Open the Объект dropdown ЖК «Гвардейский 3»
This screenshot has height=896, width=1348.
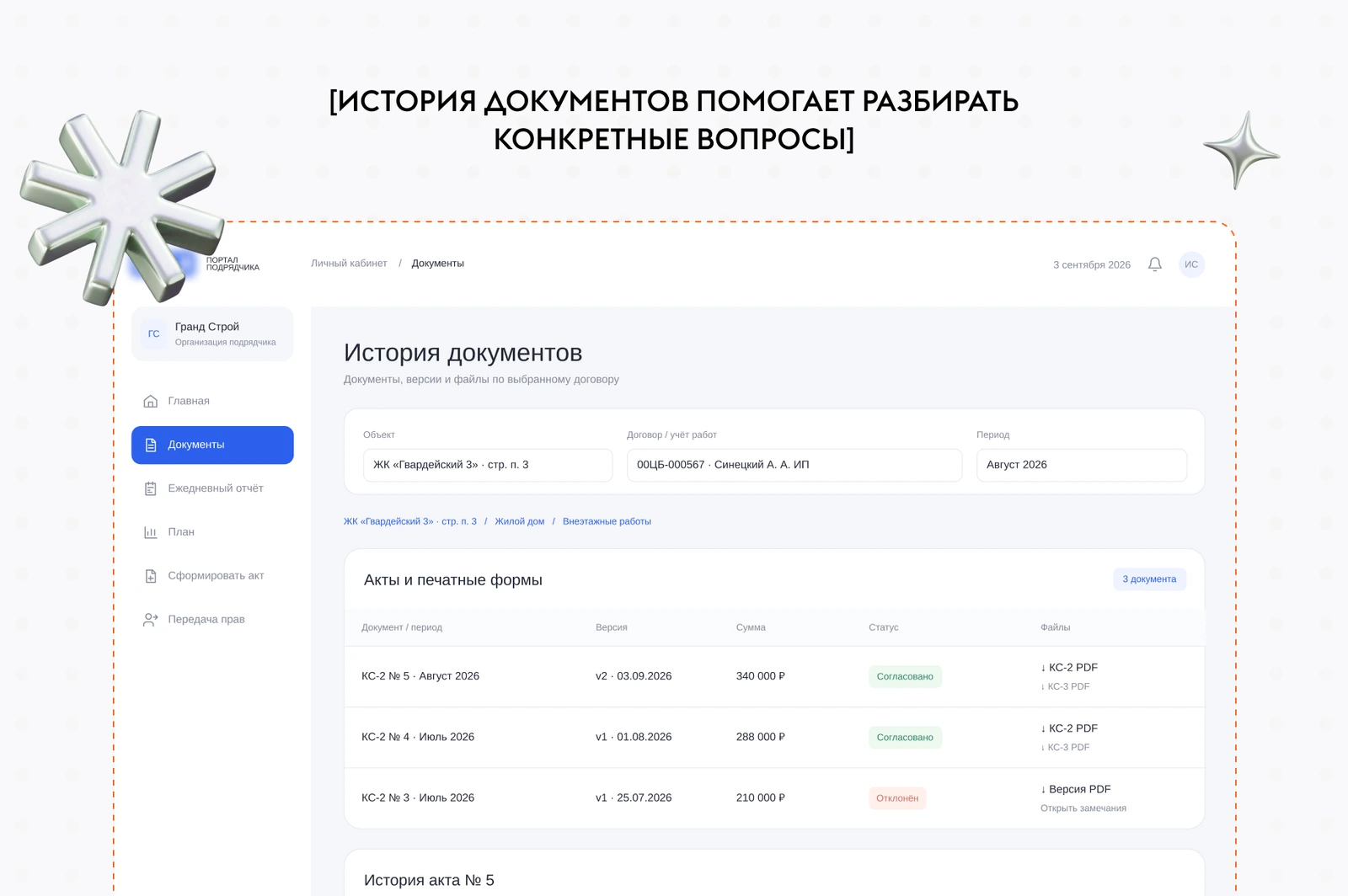[x=488, y=465]
